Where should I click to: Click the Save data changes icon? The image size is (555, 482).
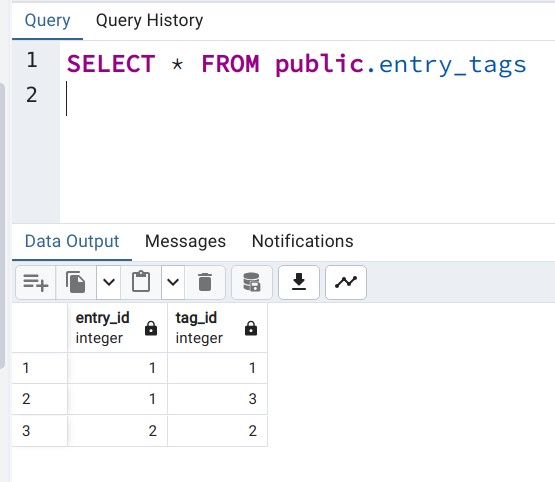coord(252,282)
